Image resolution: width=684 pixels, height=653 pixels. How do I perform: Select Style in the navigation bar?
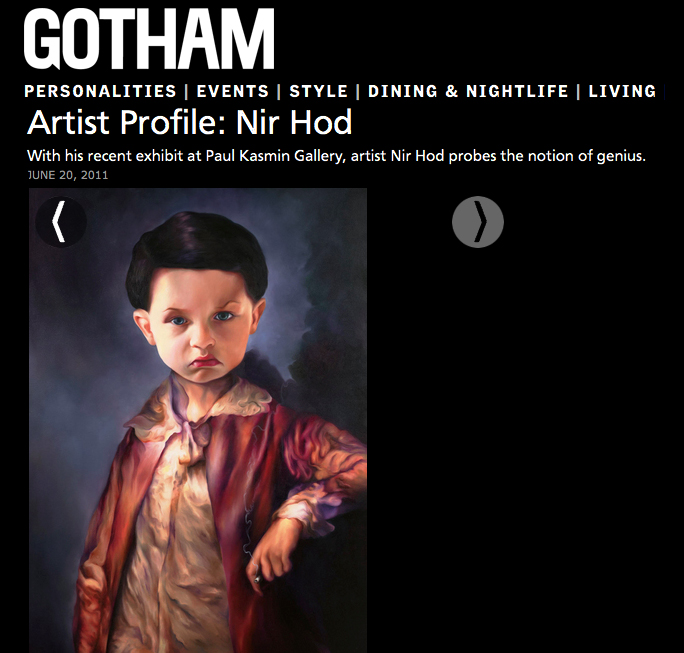318,91
